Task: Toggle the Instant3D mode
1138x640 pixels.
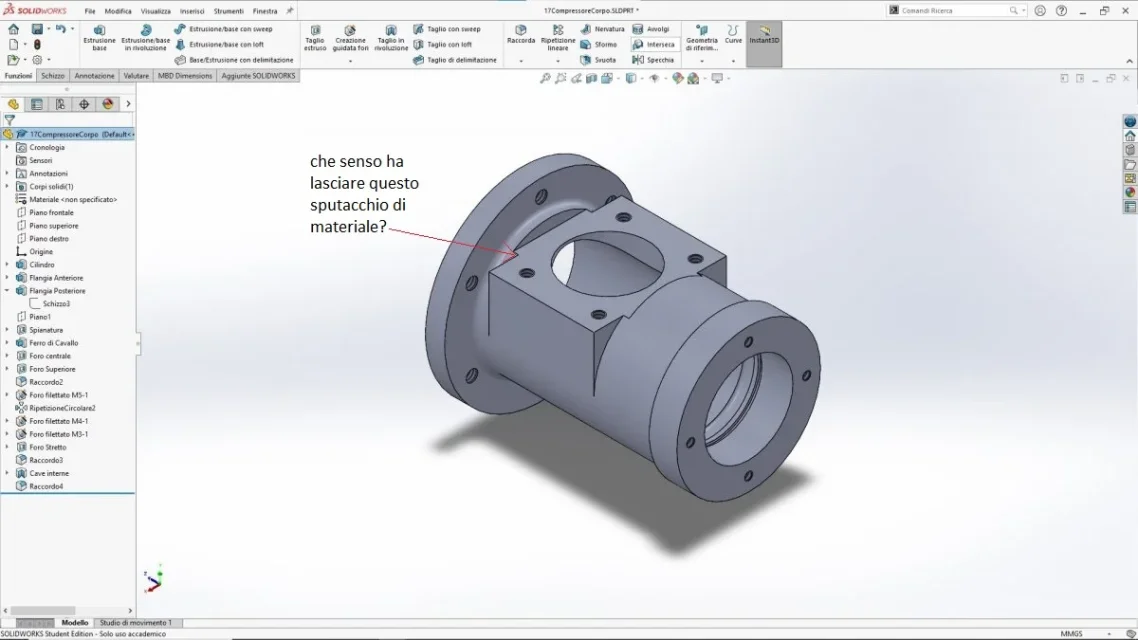Action: click(x=764, y=38)
